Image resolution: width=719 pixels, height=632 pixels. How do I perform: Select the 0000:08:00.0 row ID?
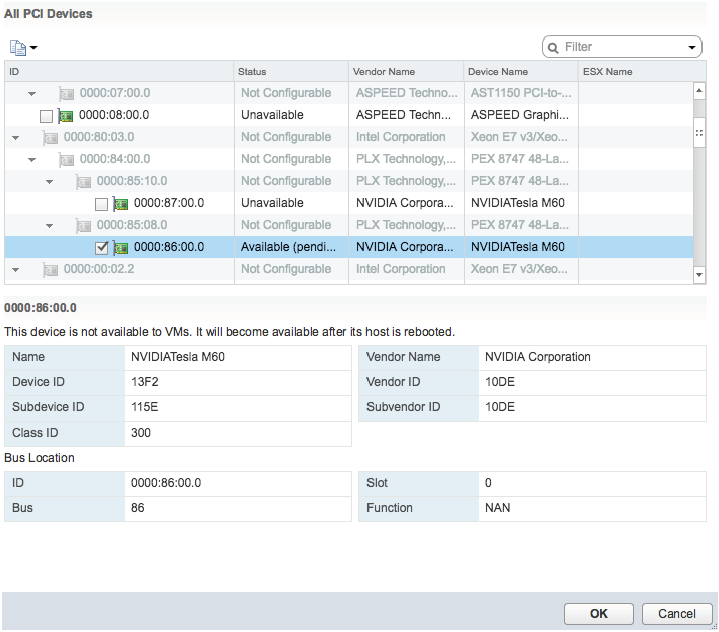click(x=114, y=115)
